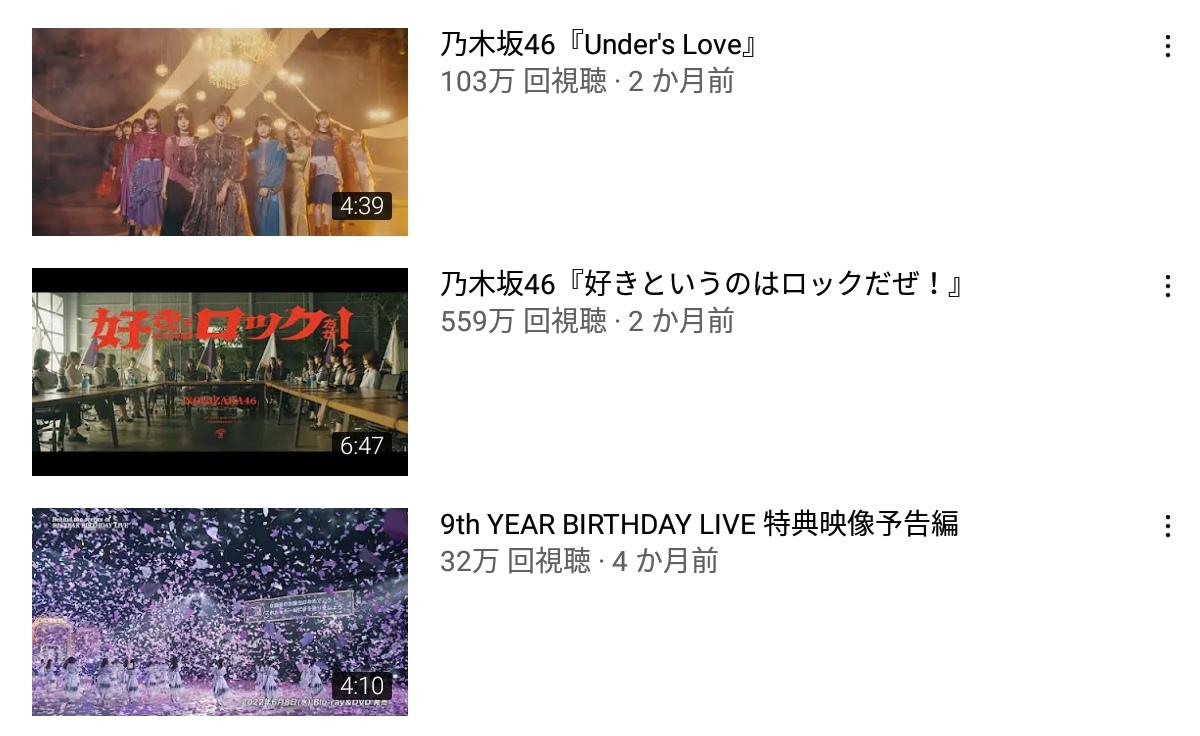This screenshot has width=1200, height=736.
Task: Click the 559万 回視聴 view count
Action: [523, 321]
